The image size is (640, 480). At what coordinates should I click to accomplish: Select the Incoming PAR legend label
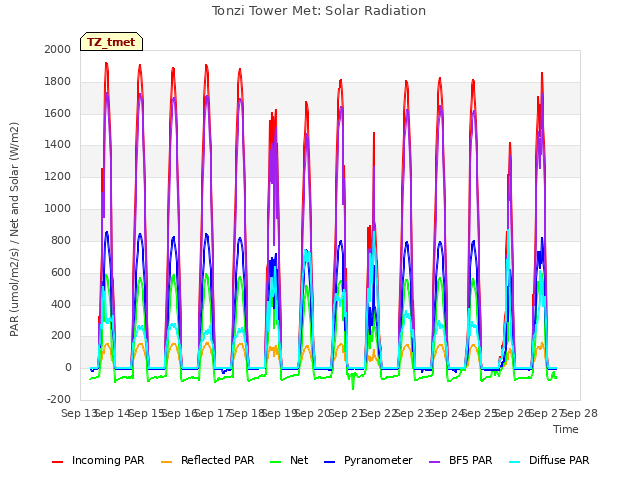pos(108,460)
